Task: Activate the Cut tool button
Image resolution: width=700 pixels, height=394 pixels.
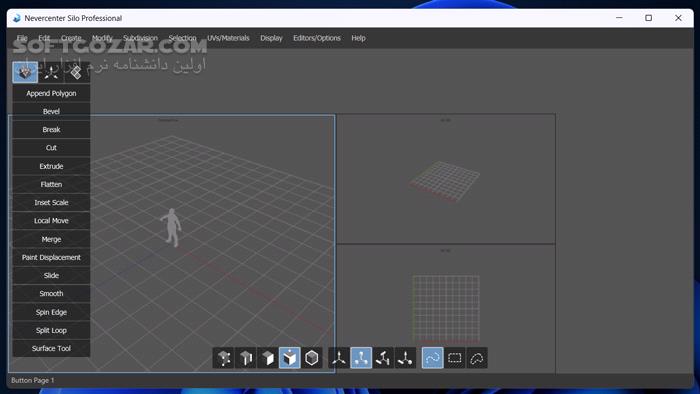Action: tap(51, 148)
